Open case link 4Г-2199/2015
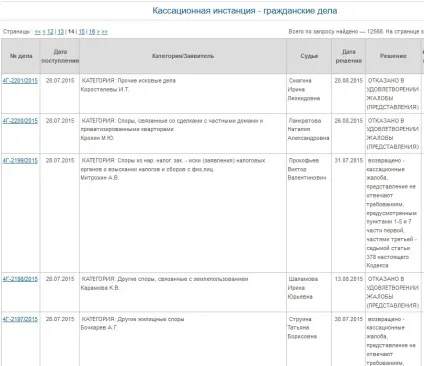 tap(20, 161)
